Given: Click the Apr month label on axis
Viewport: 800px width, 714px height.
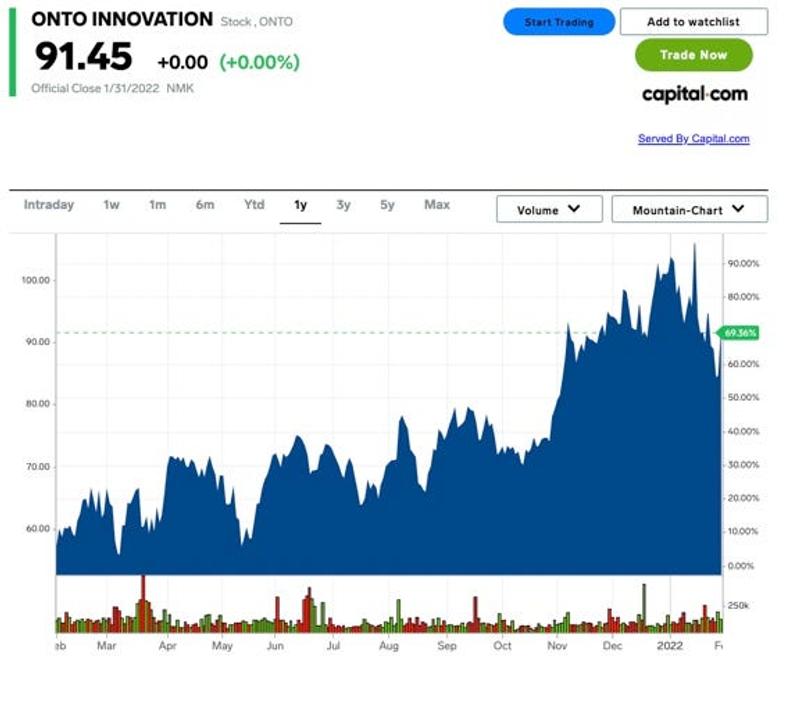Looking at the screenshot, I should coord(167,646).
